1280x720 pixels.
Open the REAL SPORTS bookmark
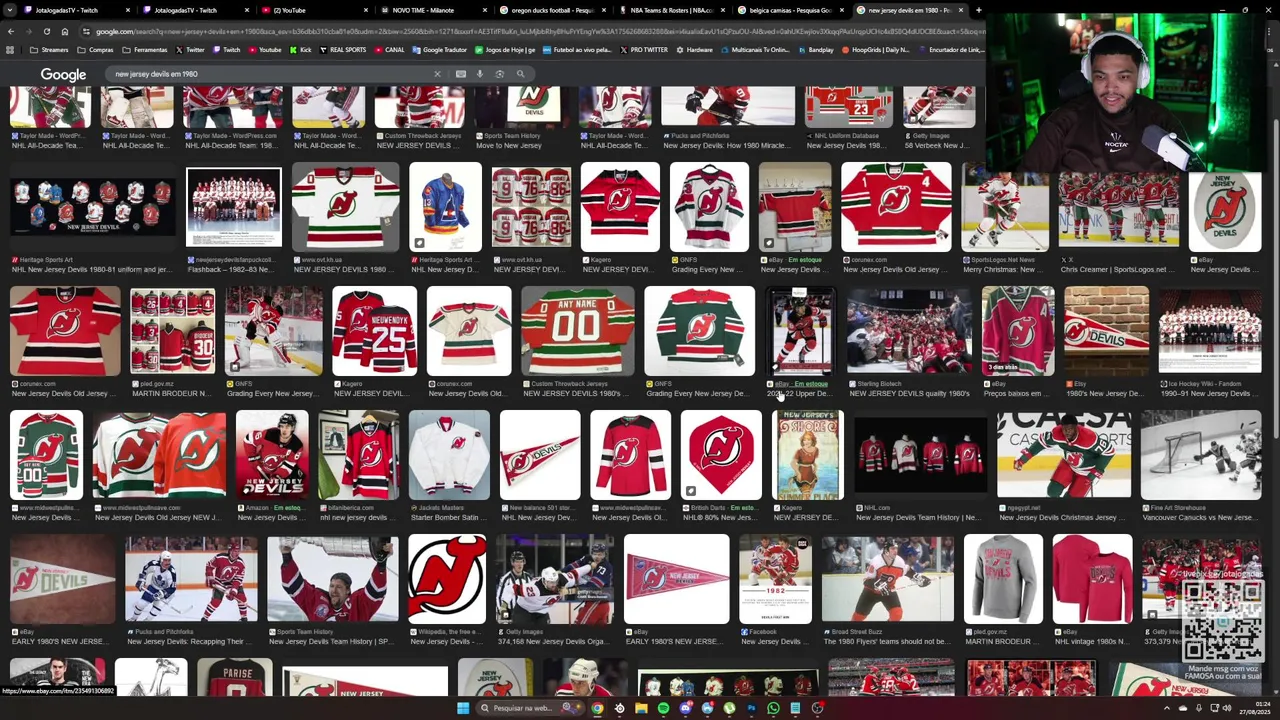pyautogui.click(x=344, y=49)
